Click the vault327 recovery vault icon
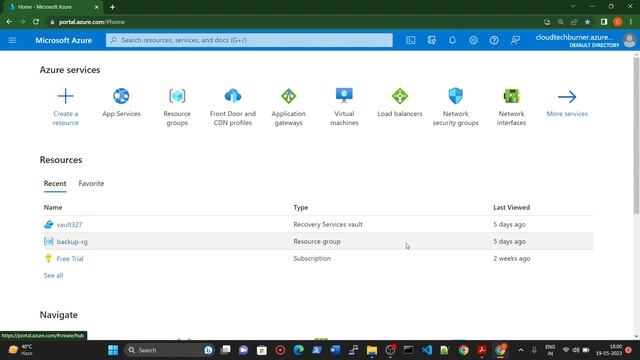The image size is (640, 360). click(x=49, y=224)
